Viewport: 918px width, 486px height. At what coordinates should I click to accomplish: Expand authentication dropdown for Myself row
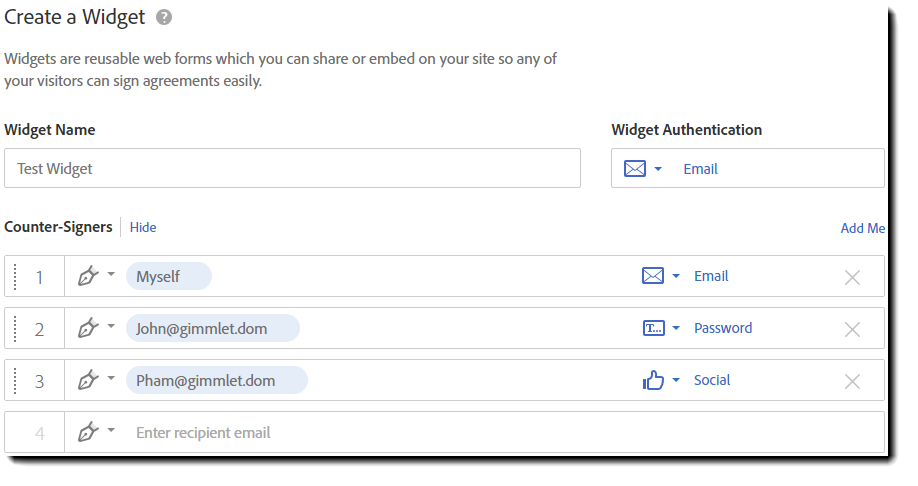(676, 276)
